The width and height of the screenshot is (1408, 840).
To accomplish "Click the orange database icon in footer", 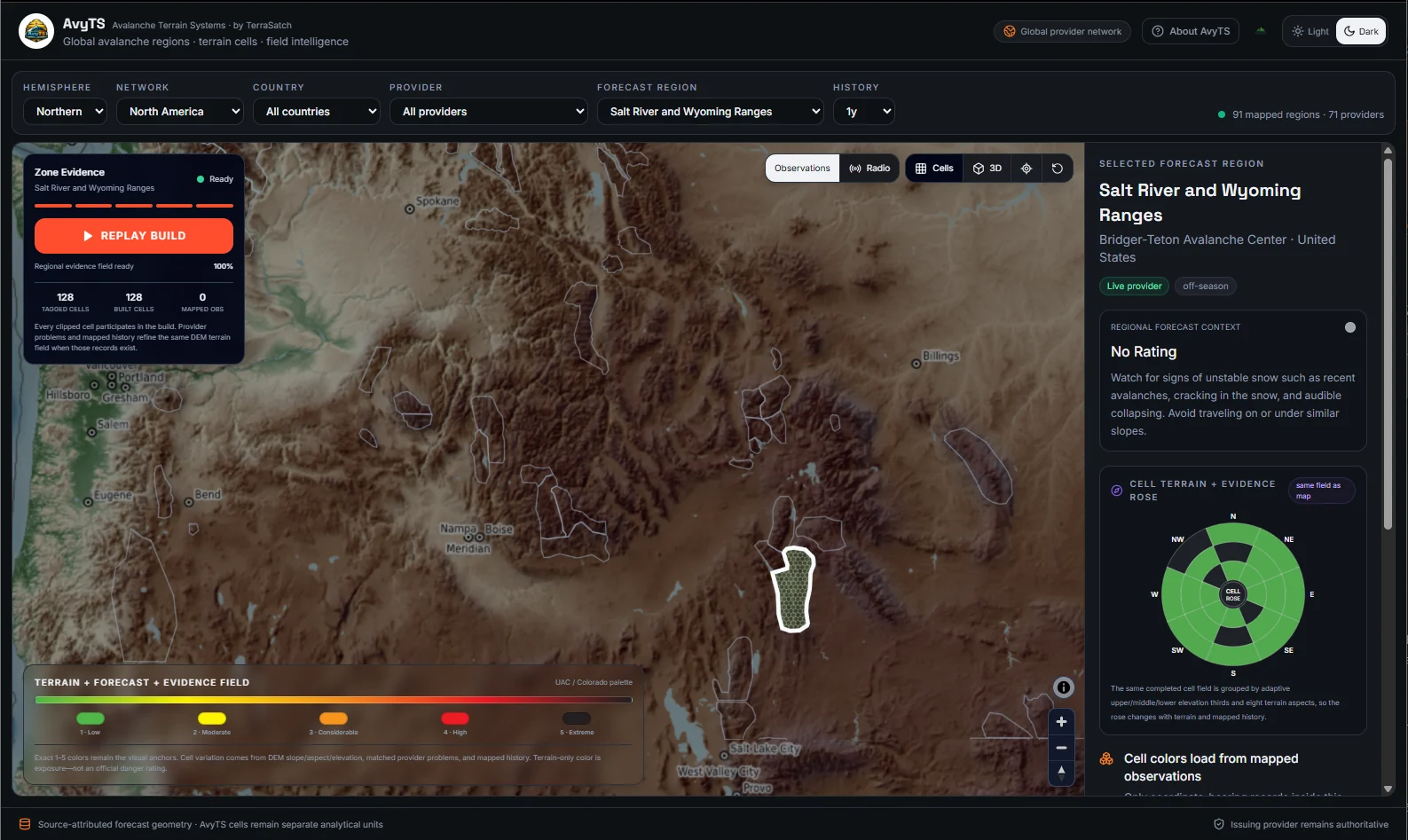I will tap(25, 825).
